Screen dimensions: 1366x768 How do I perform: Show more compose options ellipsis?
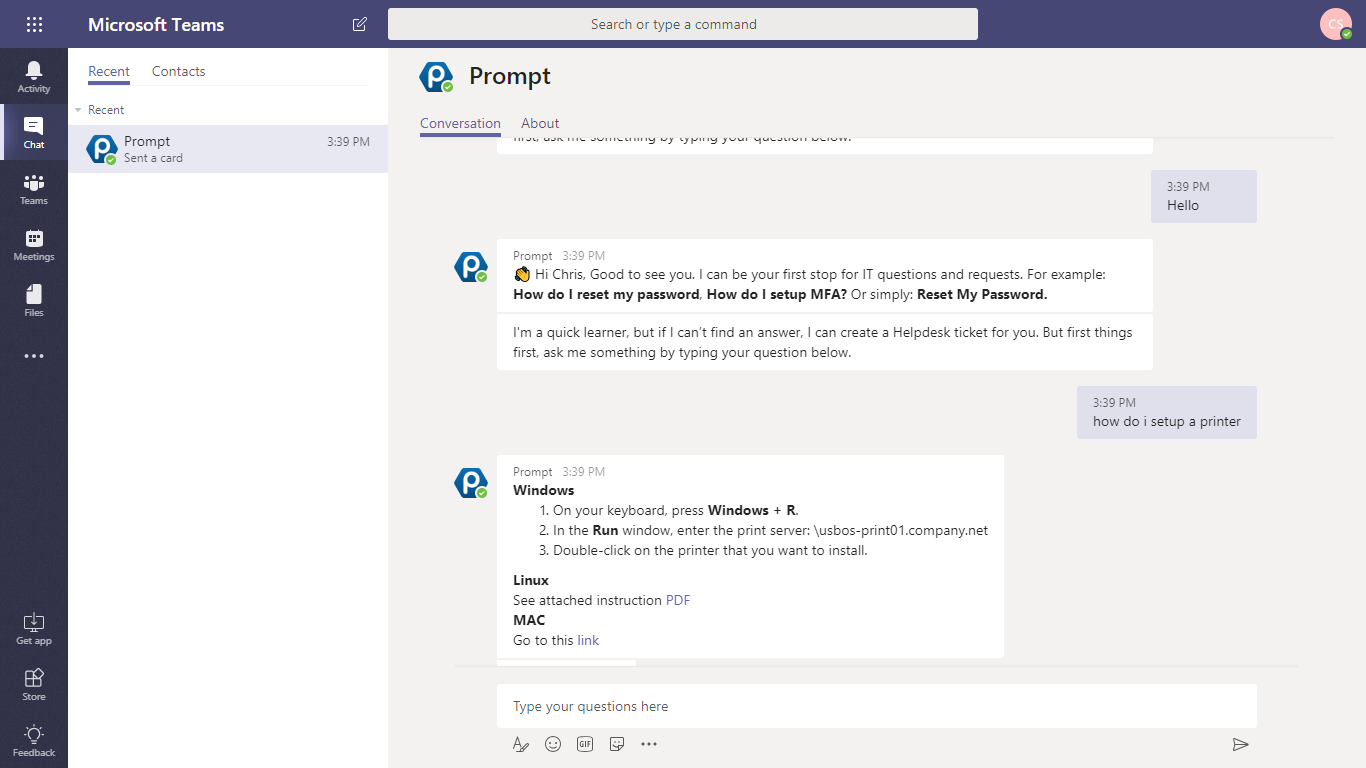point(649,744)
